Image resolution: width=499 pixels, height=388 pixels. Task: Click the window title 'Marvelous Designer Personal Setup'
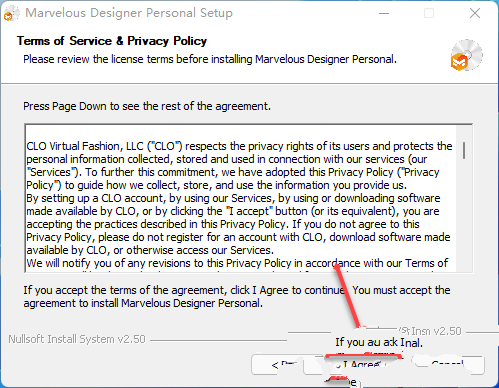click(129, 13)
